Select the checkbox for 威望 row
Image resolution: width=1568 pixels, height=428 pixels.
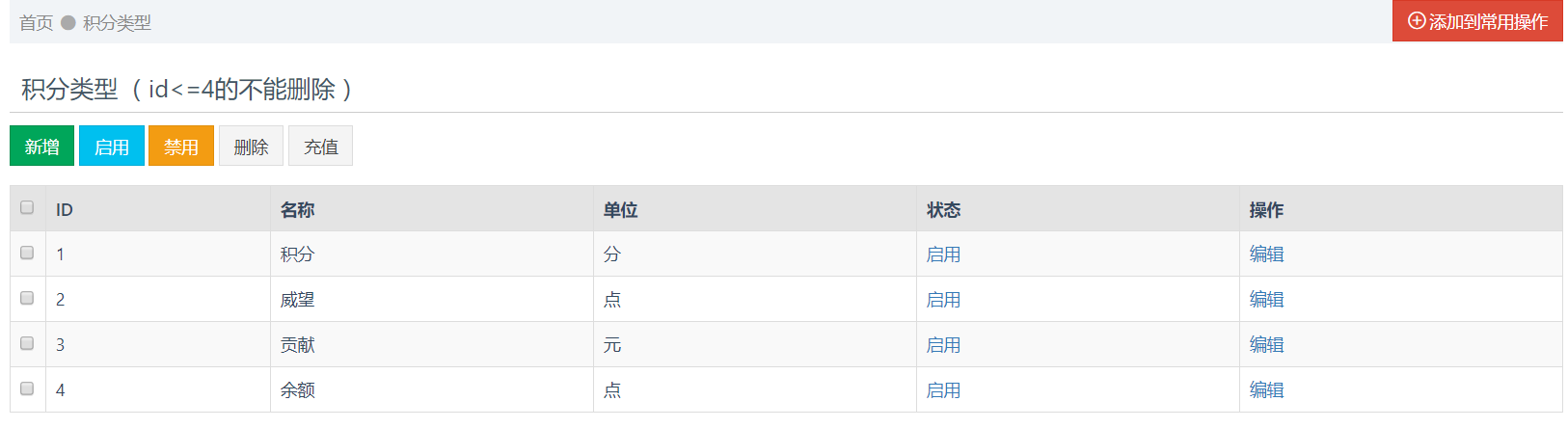pos(27,298)
